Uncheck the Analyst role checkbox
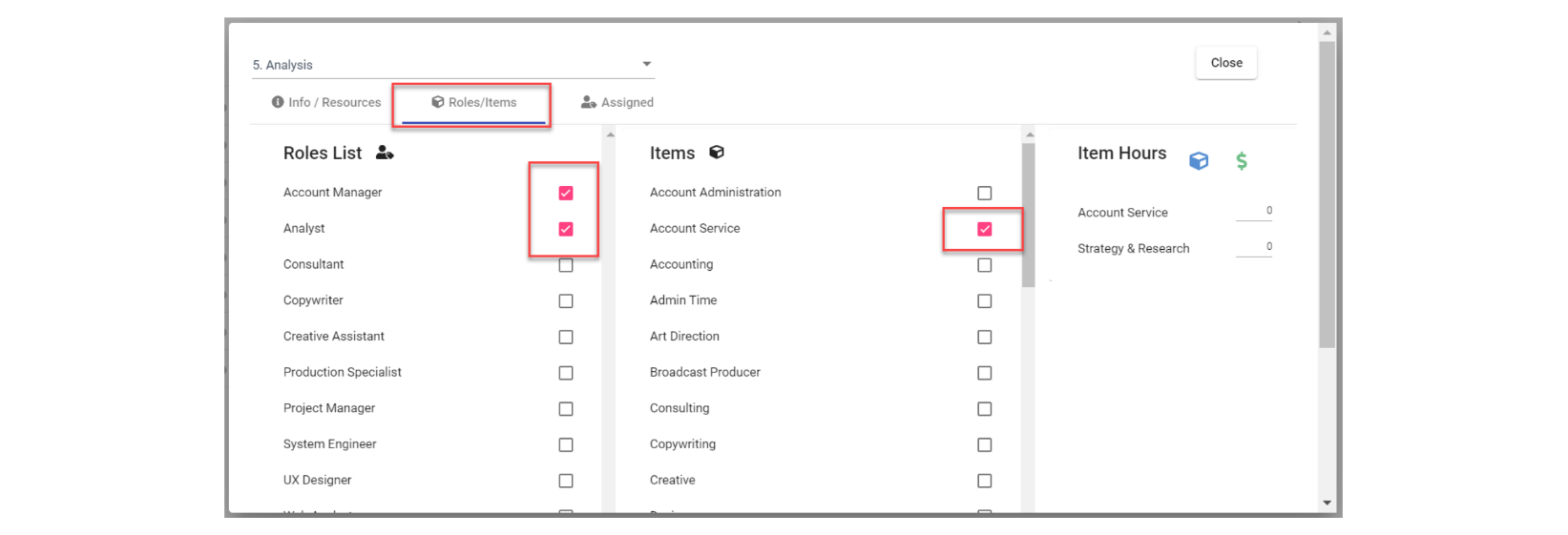 566,229
